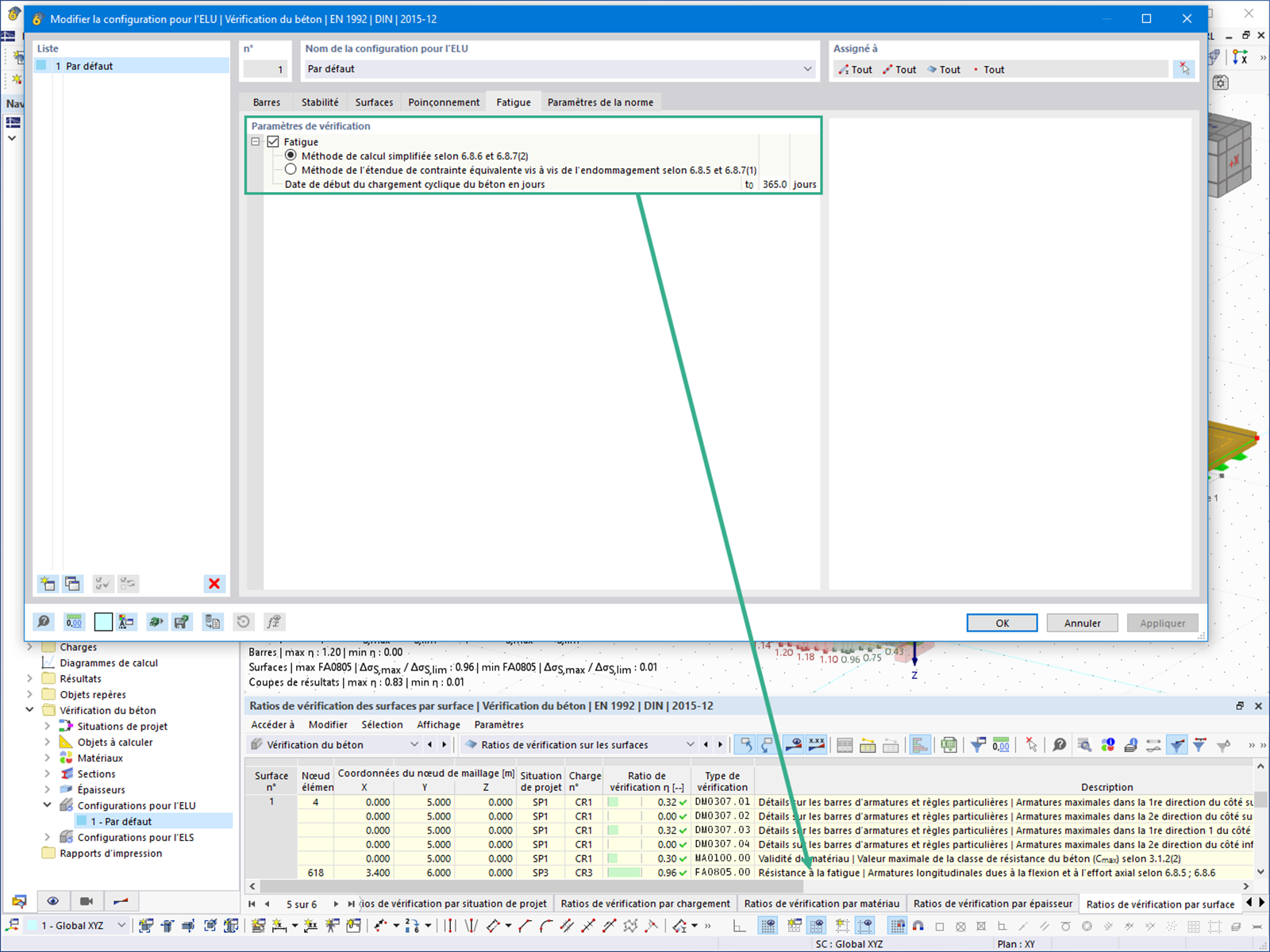Toggle the eye visibility tab in the navigator footer
Viewport: 1270px width, 952px height.
point(52,901)
